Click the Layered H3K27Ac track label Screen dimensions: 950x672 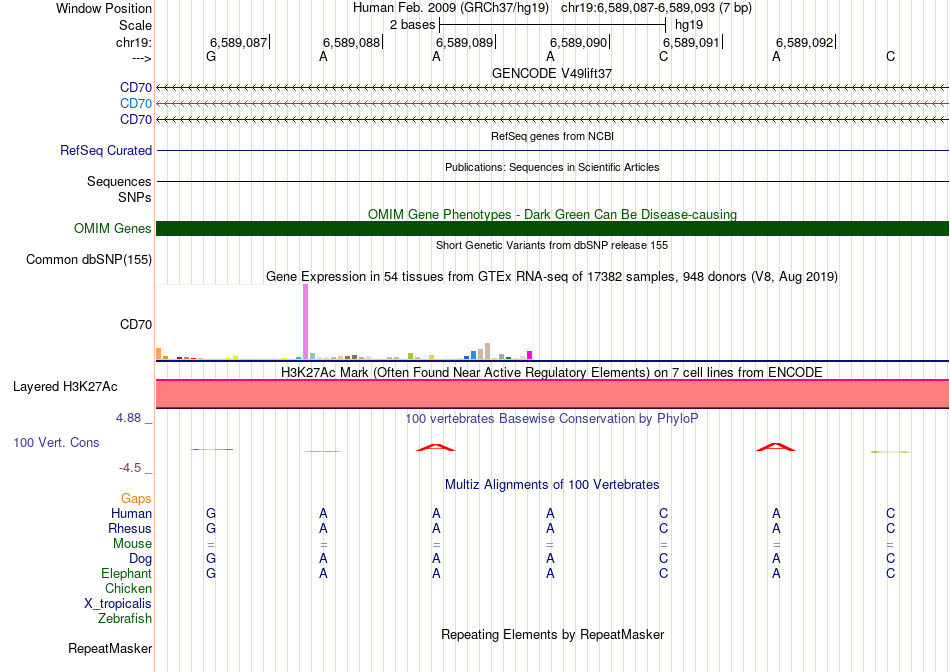click(65, 387)
